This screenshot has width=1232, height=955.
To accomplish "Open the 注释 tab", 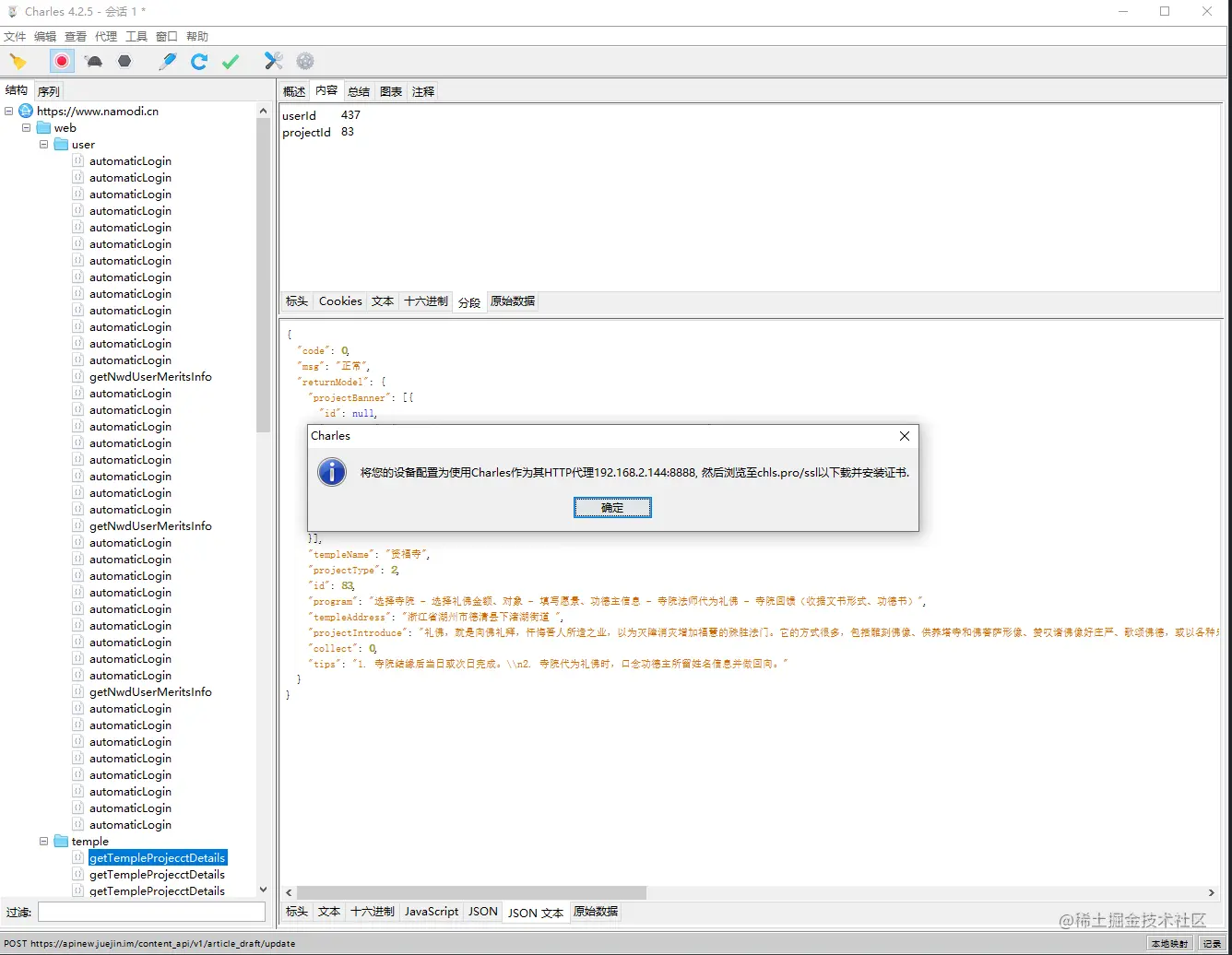I will tap(423, 91).
